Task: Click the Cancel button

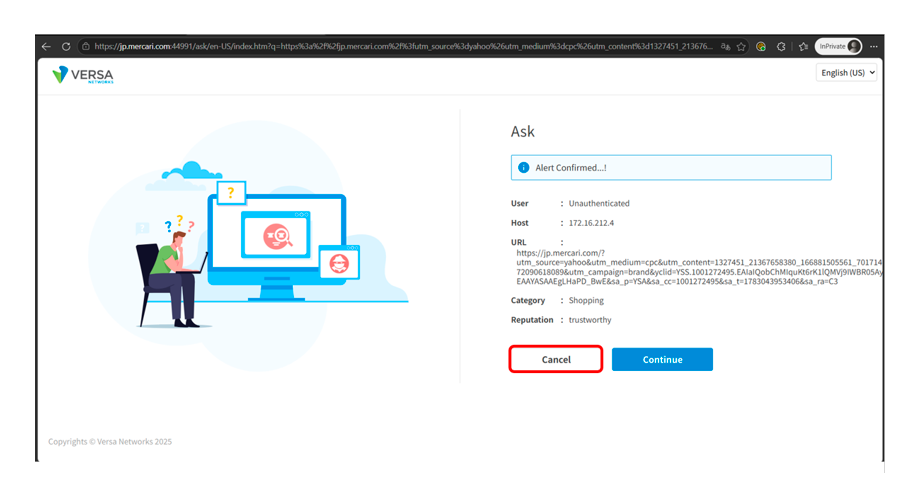Action: 556,359
